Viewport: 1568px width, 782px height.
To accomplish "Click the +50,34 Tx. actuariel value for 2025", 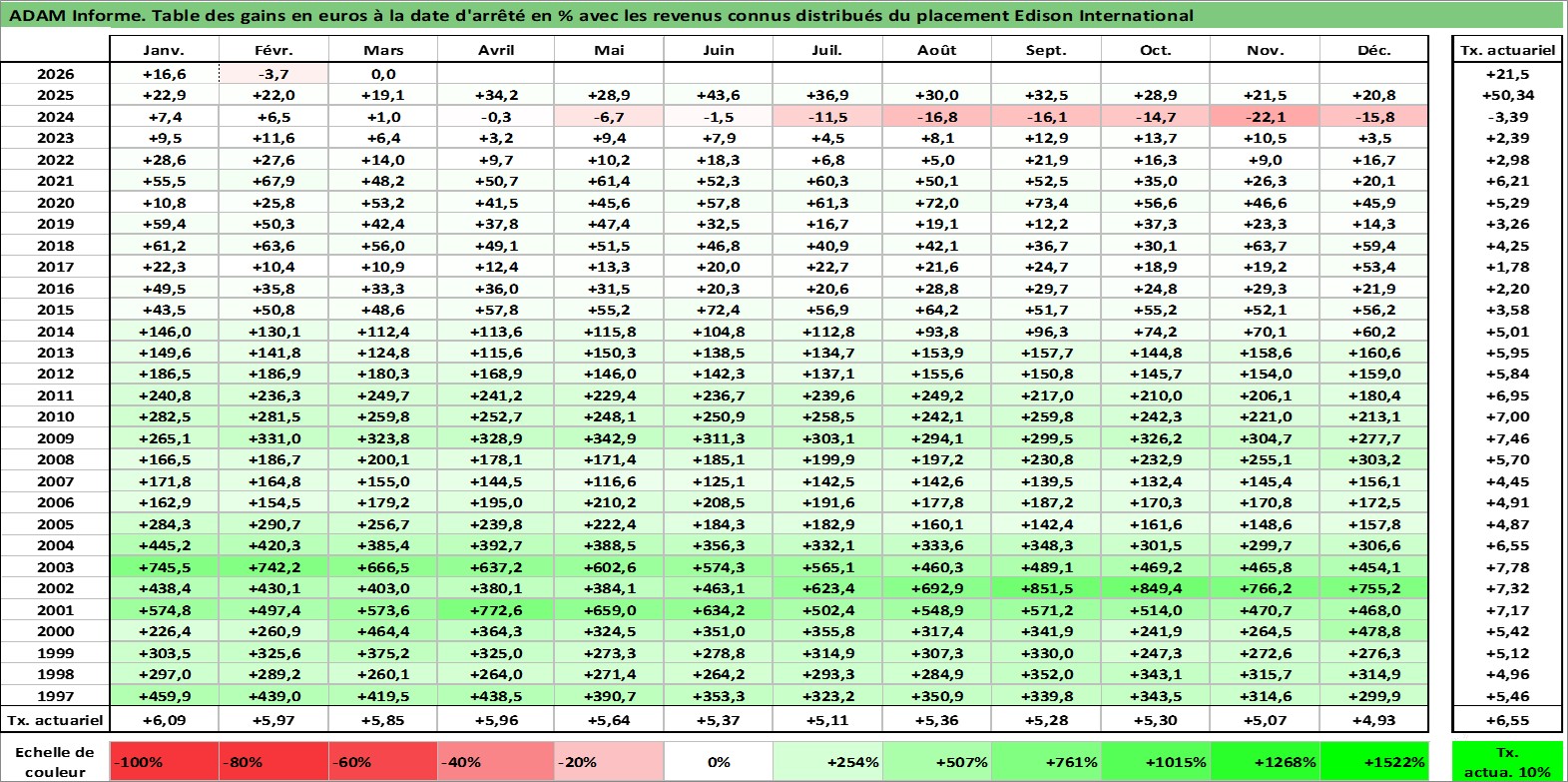I will click(x=1507, y=95).
